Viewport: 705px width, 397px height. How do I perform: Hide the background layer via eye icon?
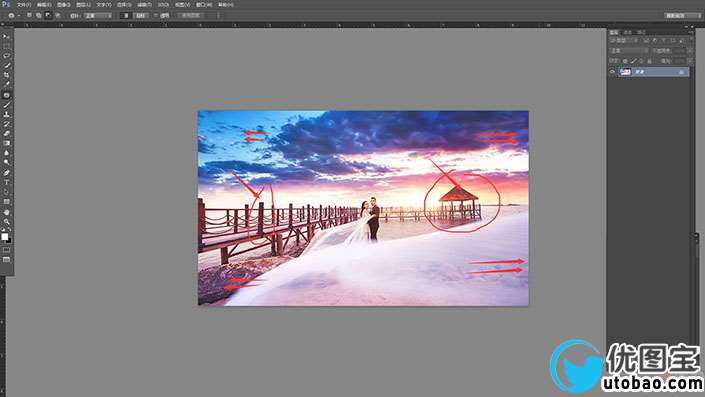[612, 72]
